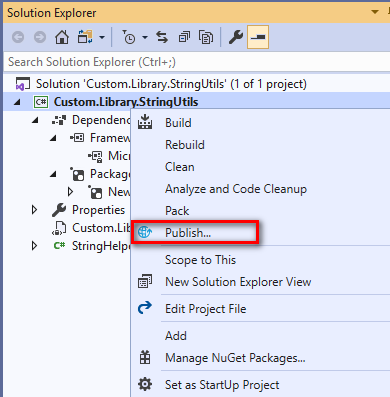Screen dimensions: 390x397
Task: Open Properties using the wrench toolbar icon
Action: (236, 37)
